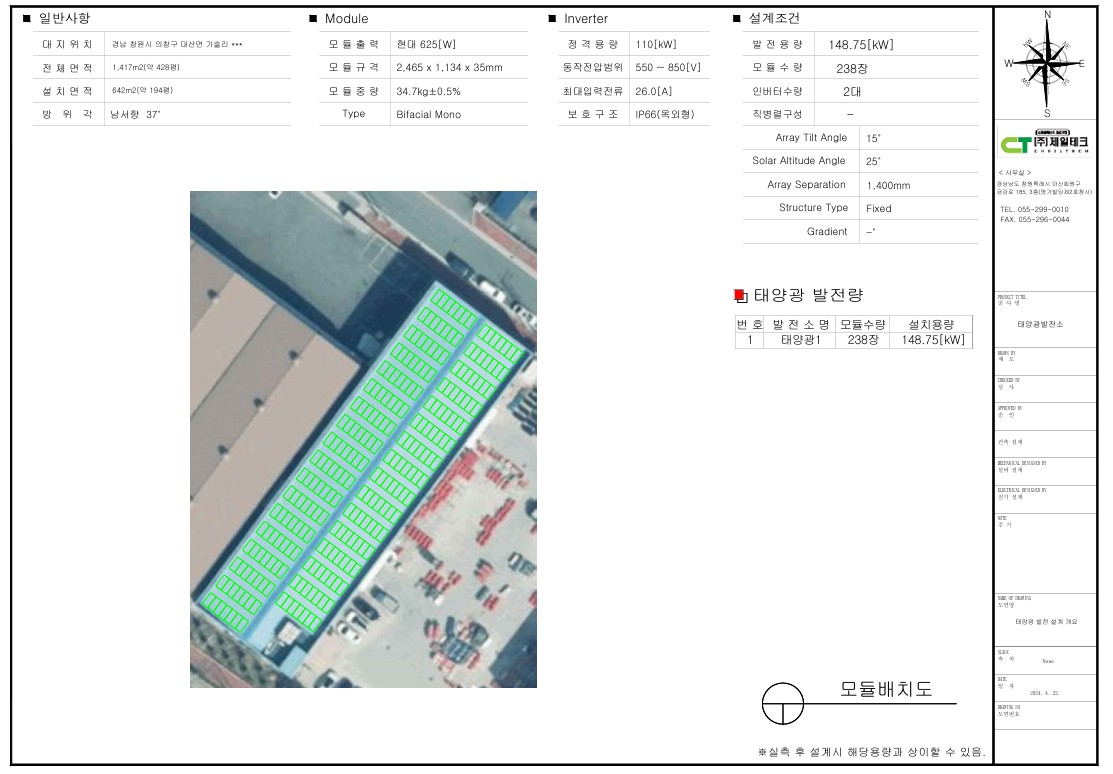Click the square bullet before 일반사항
Image resolution: width=1113 pixels, height=774 pixels.
(26, 19)
